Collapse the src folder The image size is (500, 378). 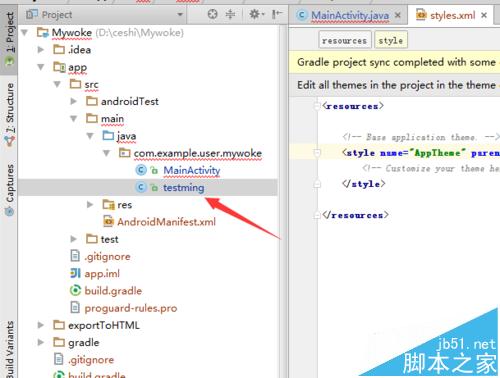[57, 84]
